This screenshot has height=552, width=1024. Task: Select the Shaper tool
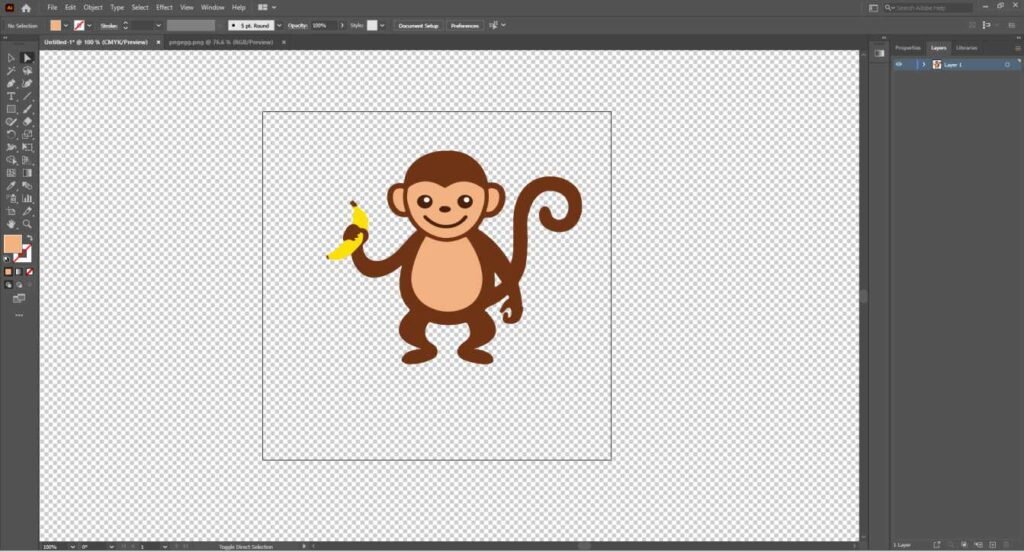[11, 122]
